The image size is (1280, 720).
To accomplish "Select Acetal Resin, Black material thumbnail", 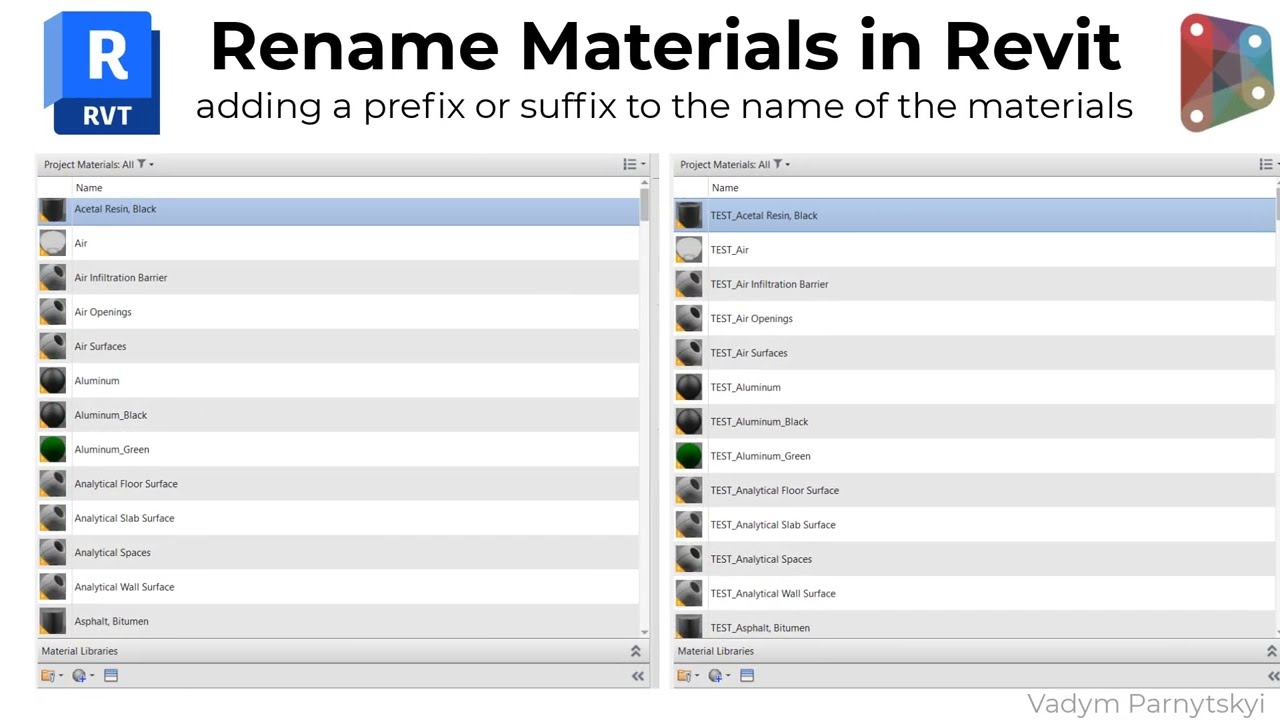I will pyautogui.click(x=53, y=210).
